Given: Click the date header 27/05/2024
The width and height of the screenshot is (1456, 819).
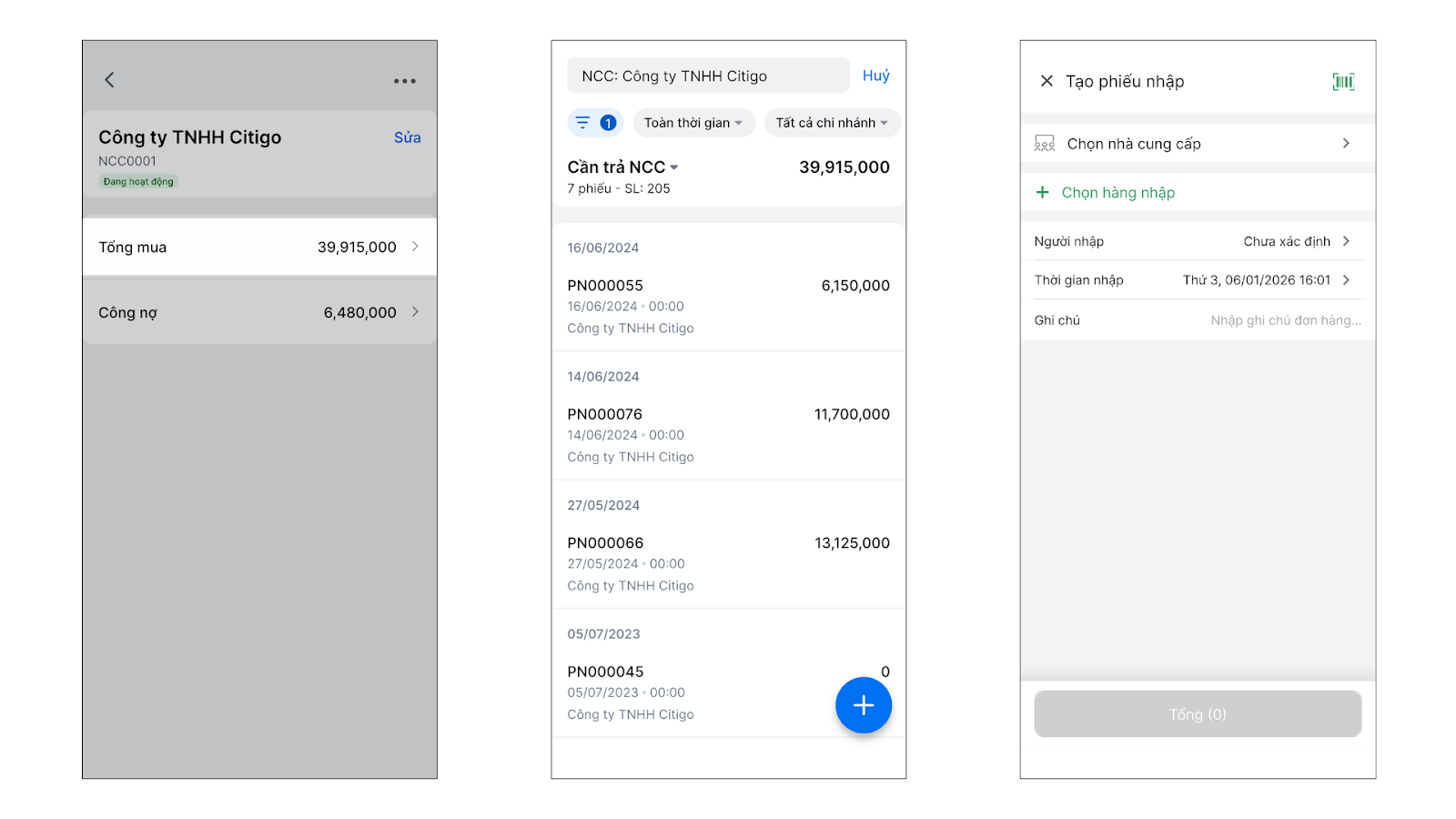Looking at the screenshot, I should point(603,505).
